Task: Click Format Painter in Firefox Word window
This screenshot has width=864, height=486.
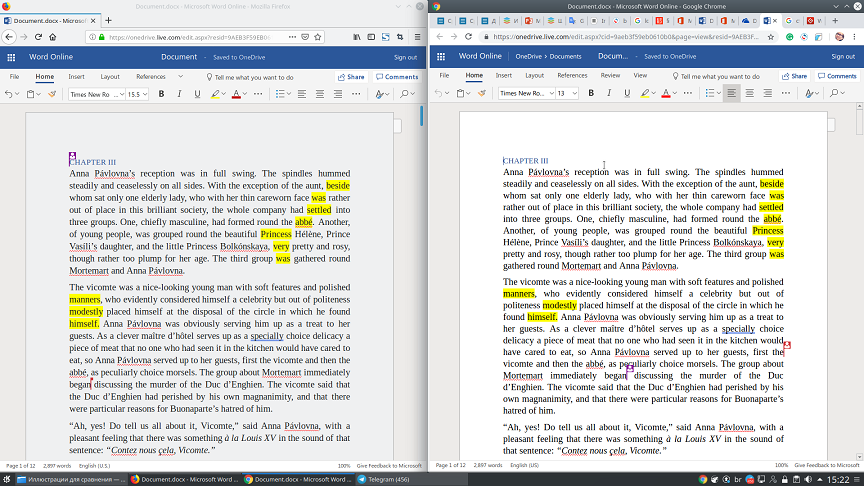Action: tap(52, 94)
